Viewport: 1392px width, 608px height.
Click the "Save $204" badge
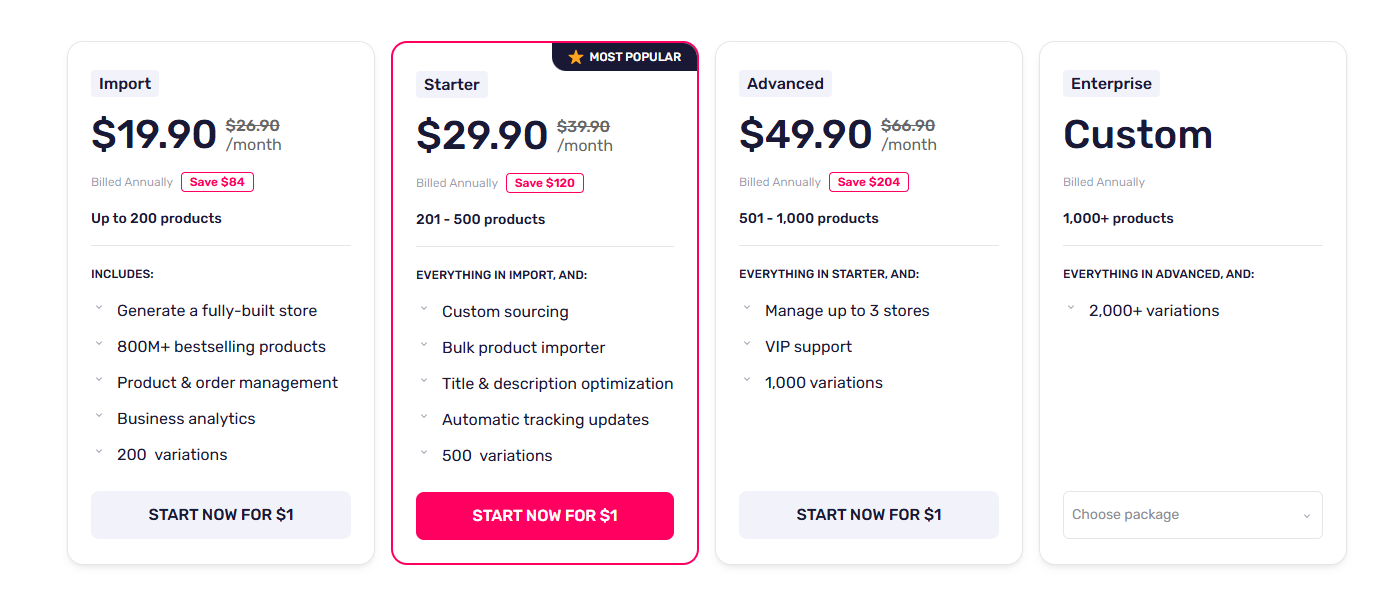point(869,182)
